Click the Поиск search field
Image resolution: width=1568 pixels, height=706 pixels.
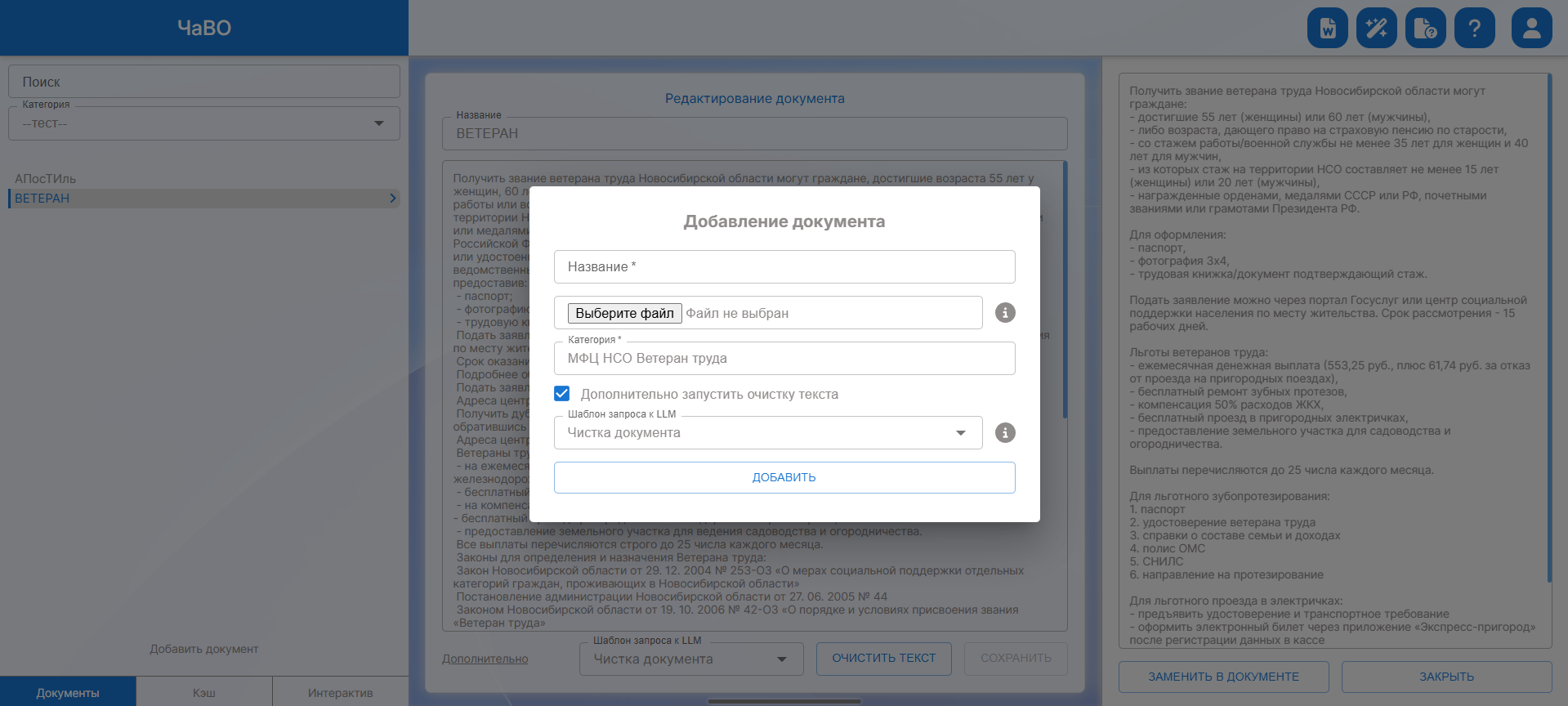204,82
